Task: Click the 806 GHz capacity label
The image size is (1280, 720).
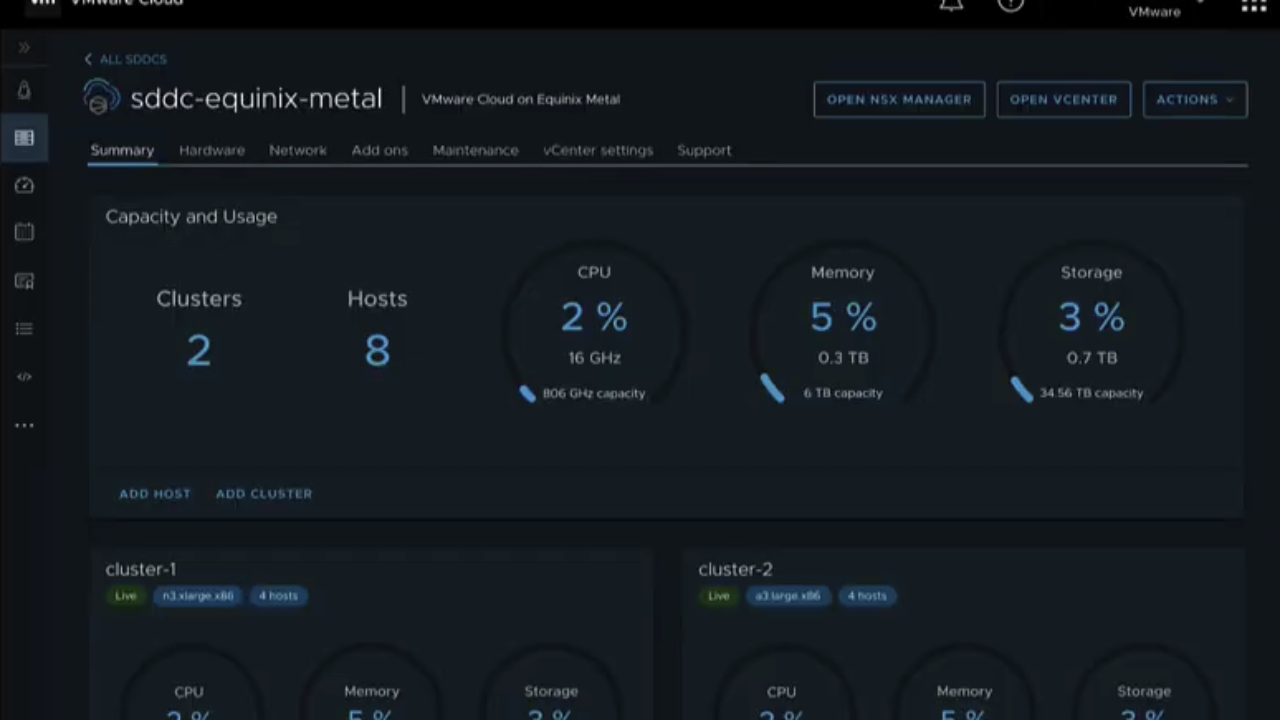Action: tap(594, 393)
